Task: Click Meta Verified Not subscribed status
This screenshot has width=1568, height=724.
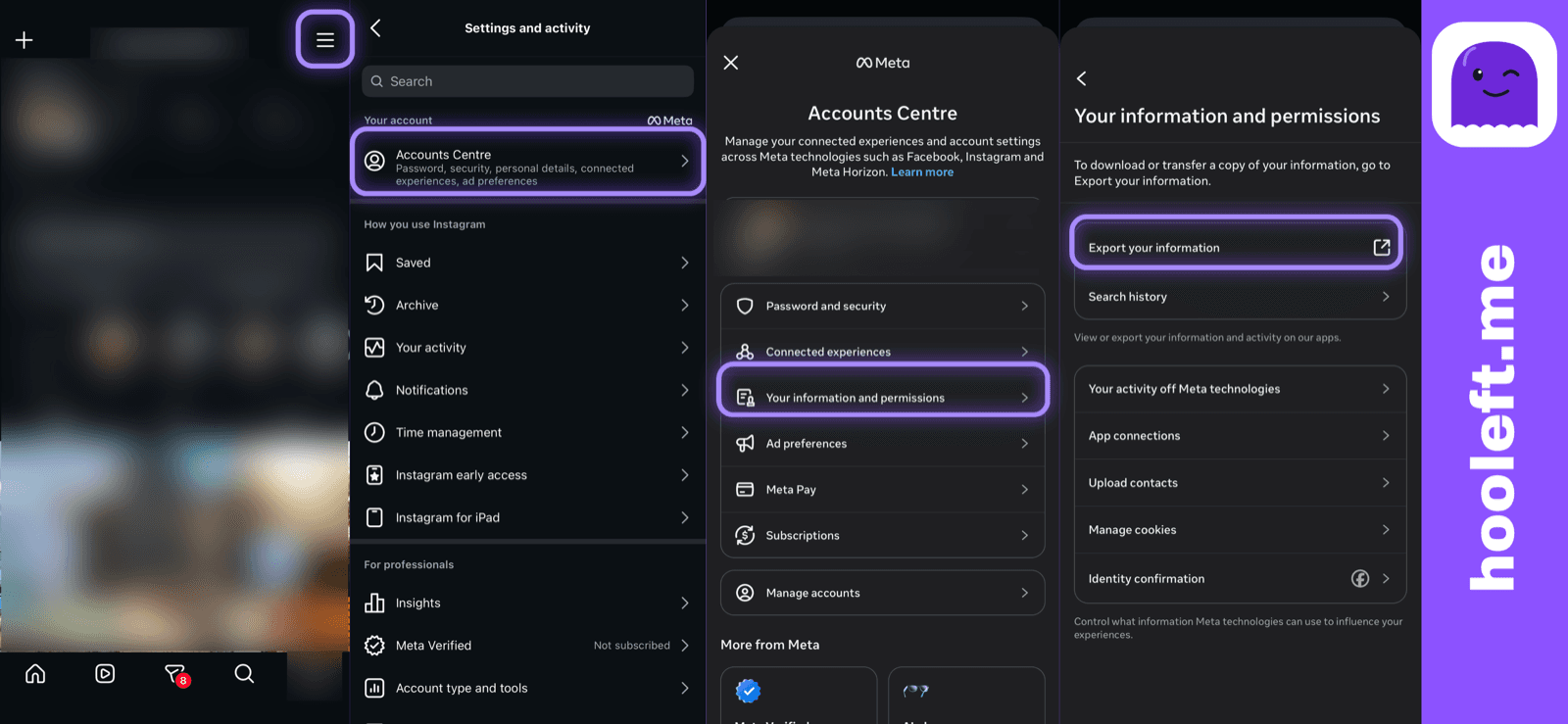Action: pyautogui.click(x=632, y=646)
